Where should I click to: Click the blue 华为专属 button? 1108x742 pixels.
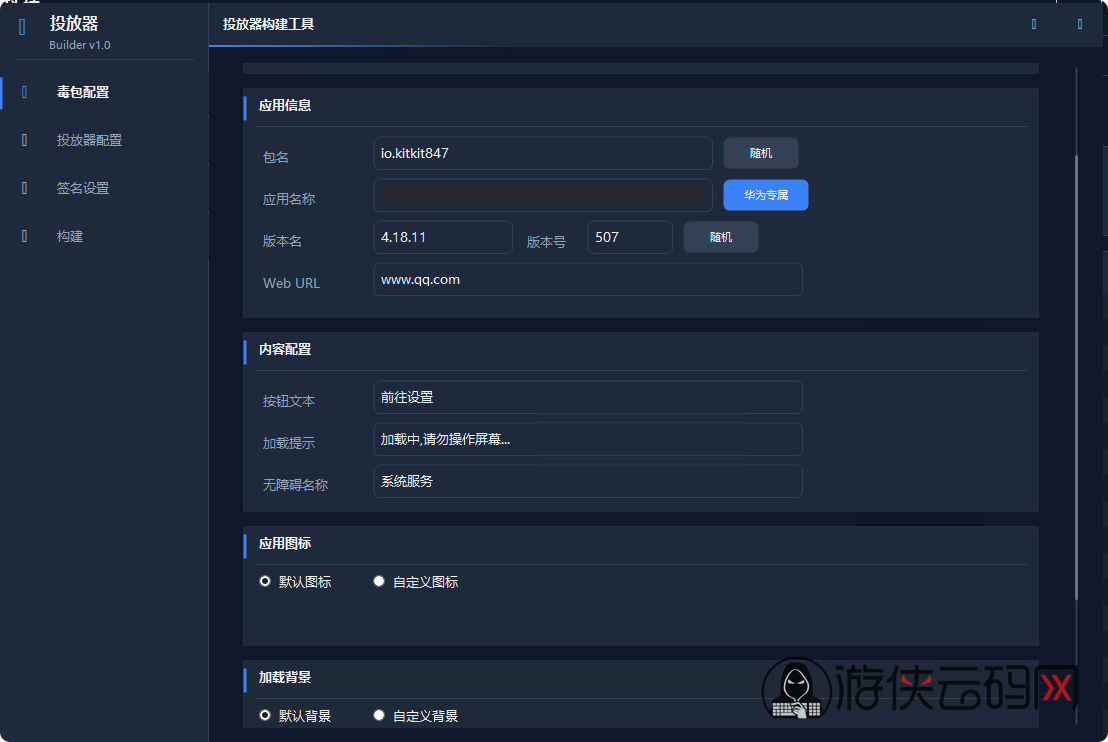pyautogui.click(x=765, y=195)
